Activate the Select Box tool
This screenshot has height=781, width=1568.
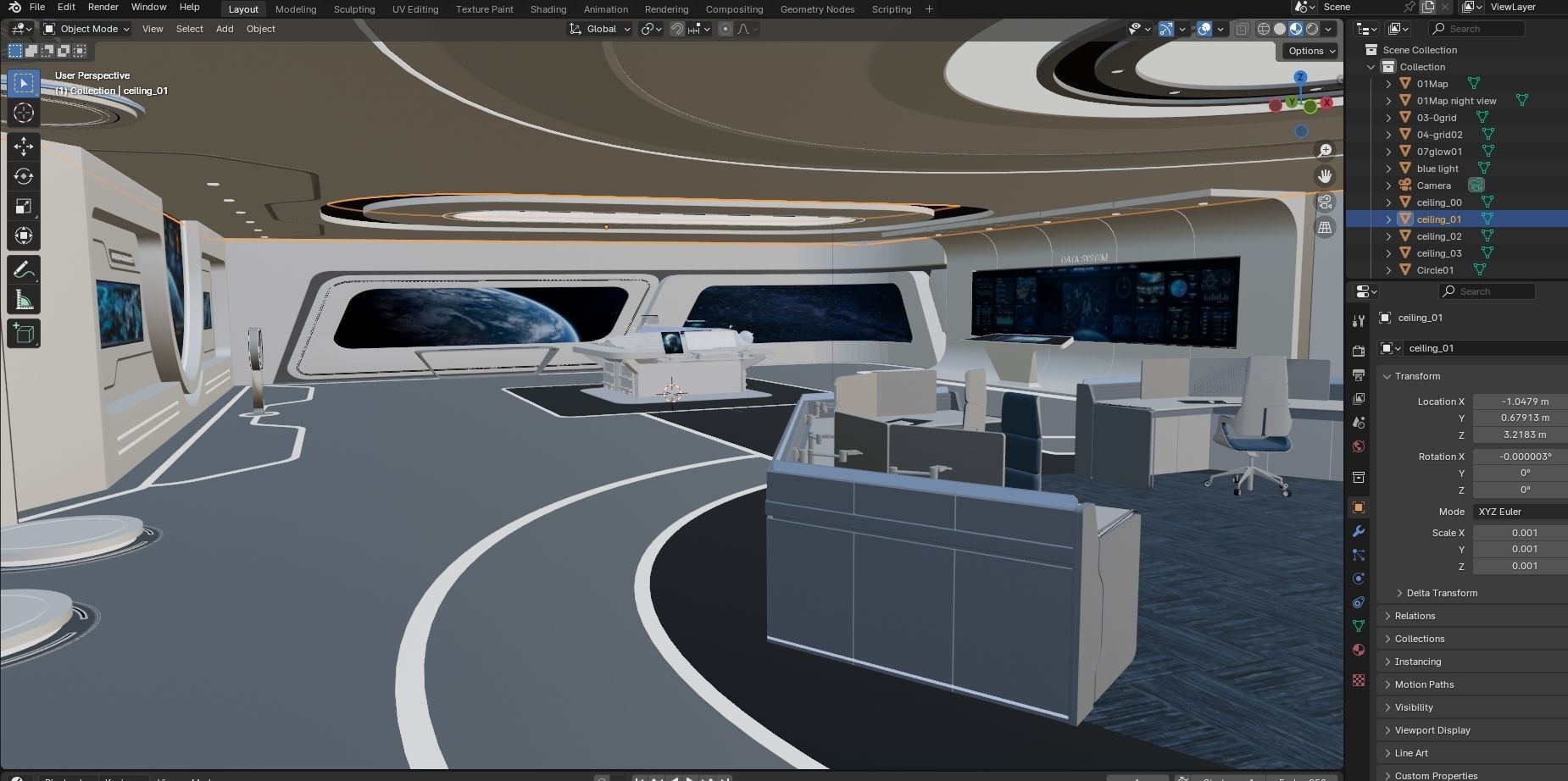point(24,83)
